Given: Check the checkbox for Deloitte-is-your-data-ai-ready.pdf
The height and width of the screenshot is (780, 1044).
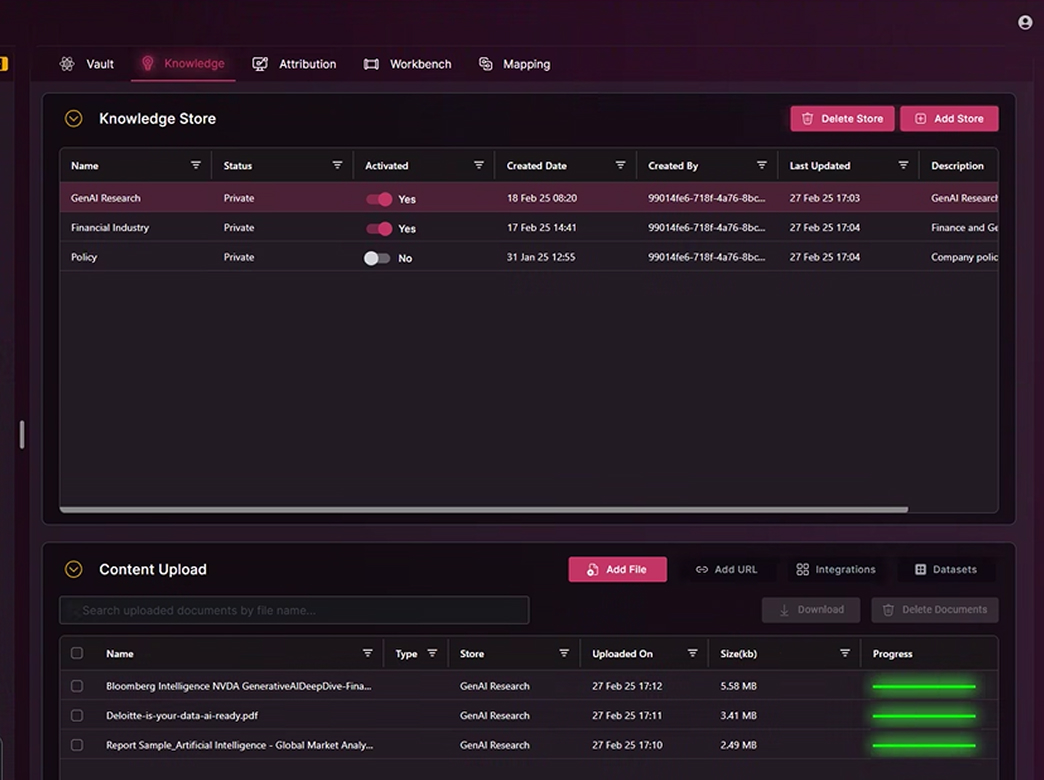Looking at the screenshot, I should [77, 715].
